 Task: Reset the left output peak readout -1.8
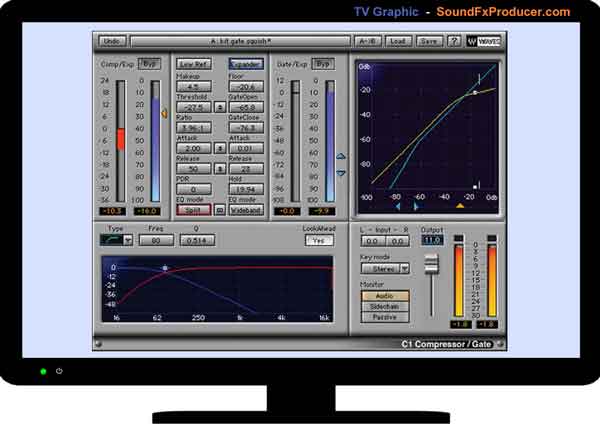pos(461,325)
